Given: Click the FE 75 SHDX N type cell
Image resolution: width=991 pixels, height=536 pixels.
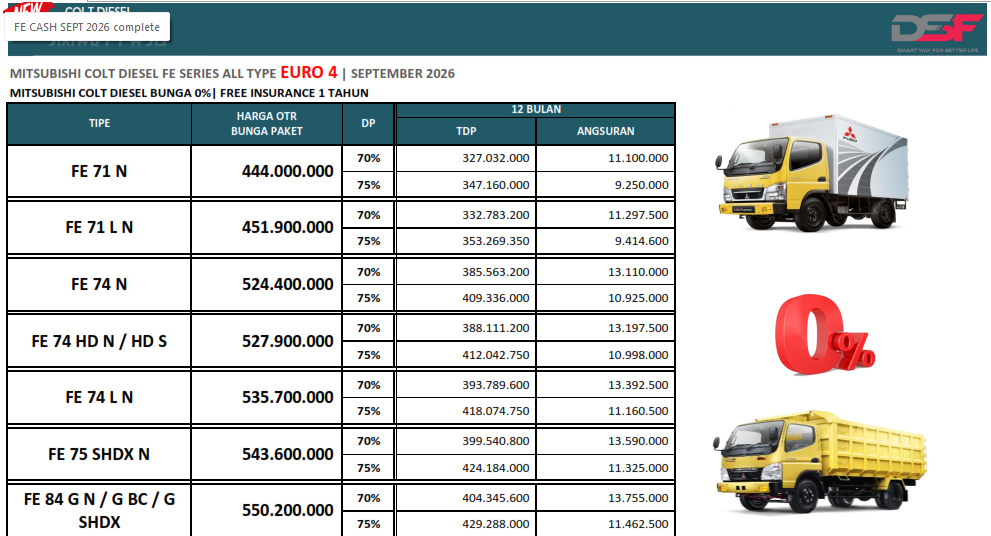Looking at the screenshot, I should pos(99,454).
